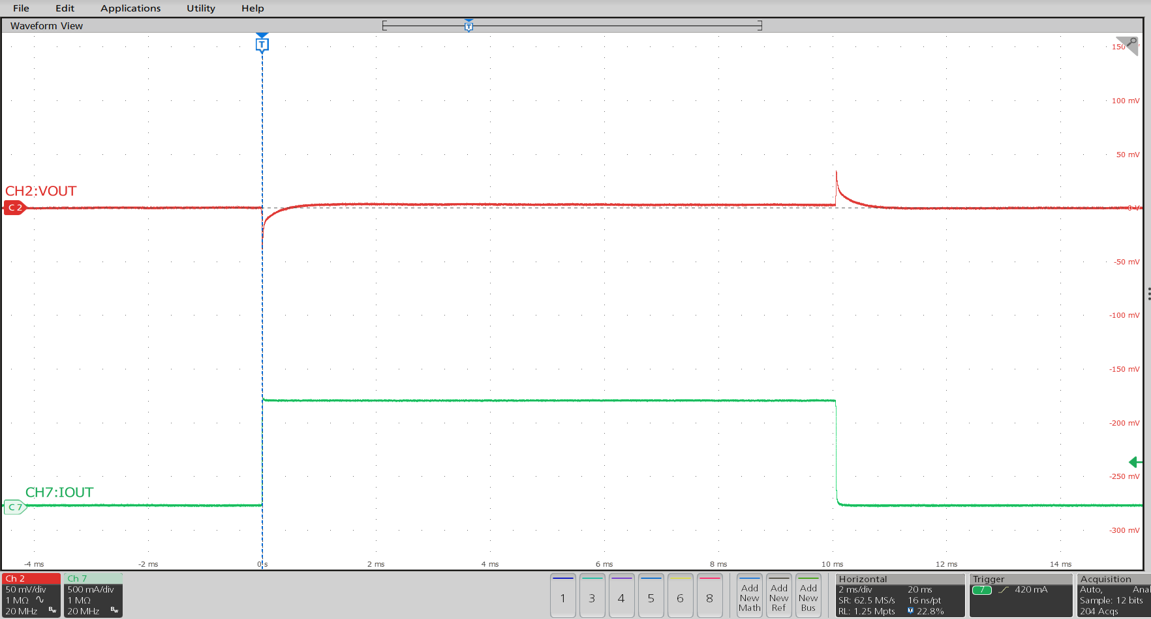Viewport: 1151px width, 619px height.
Task: Open the Acquisition settings badge
Action: pyautogui.click(x=1114, y=595)
